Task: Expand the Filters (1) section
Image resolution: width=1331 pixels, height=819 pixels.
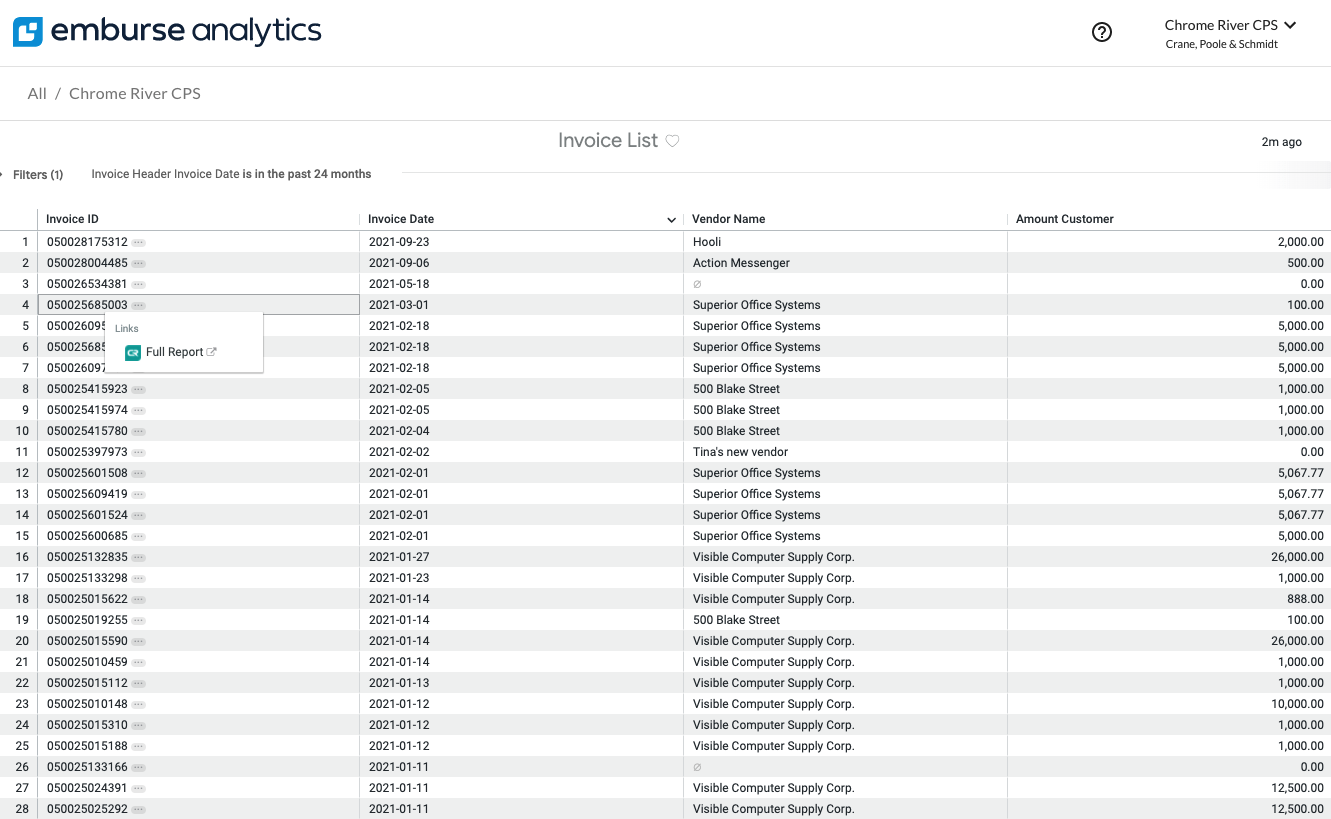Action: [37, 175]
